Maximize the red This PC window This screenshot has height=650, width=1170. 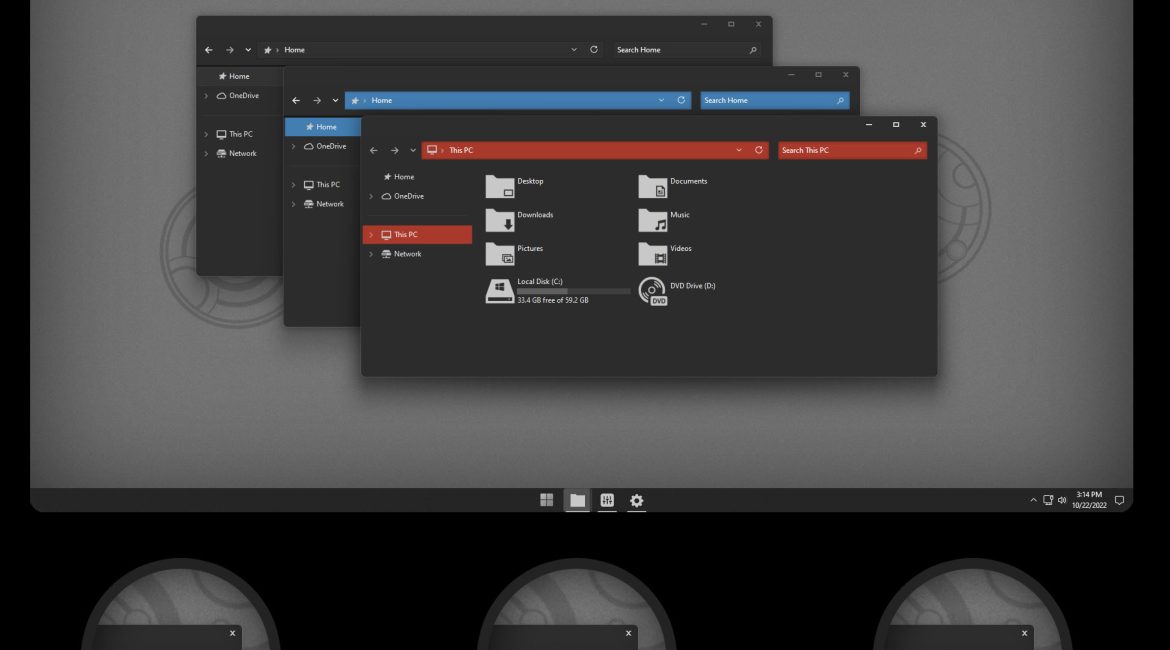pos(895,125)
